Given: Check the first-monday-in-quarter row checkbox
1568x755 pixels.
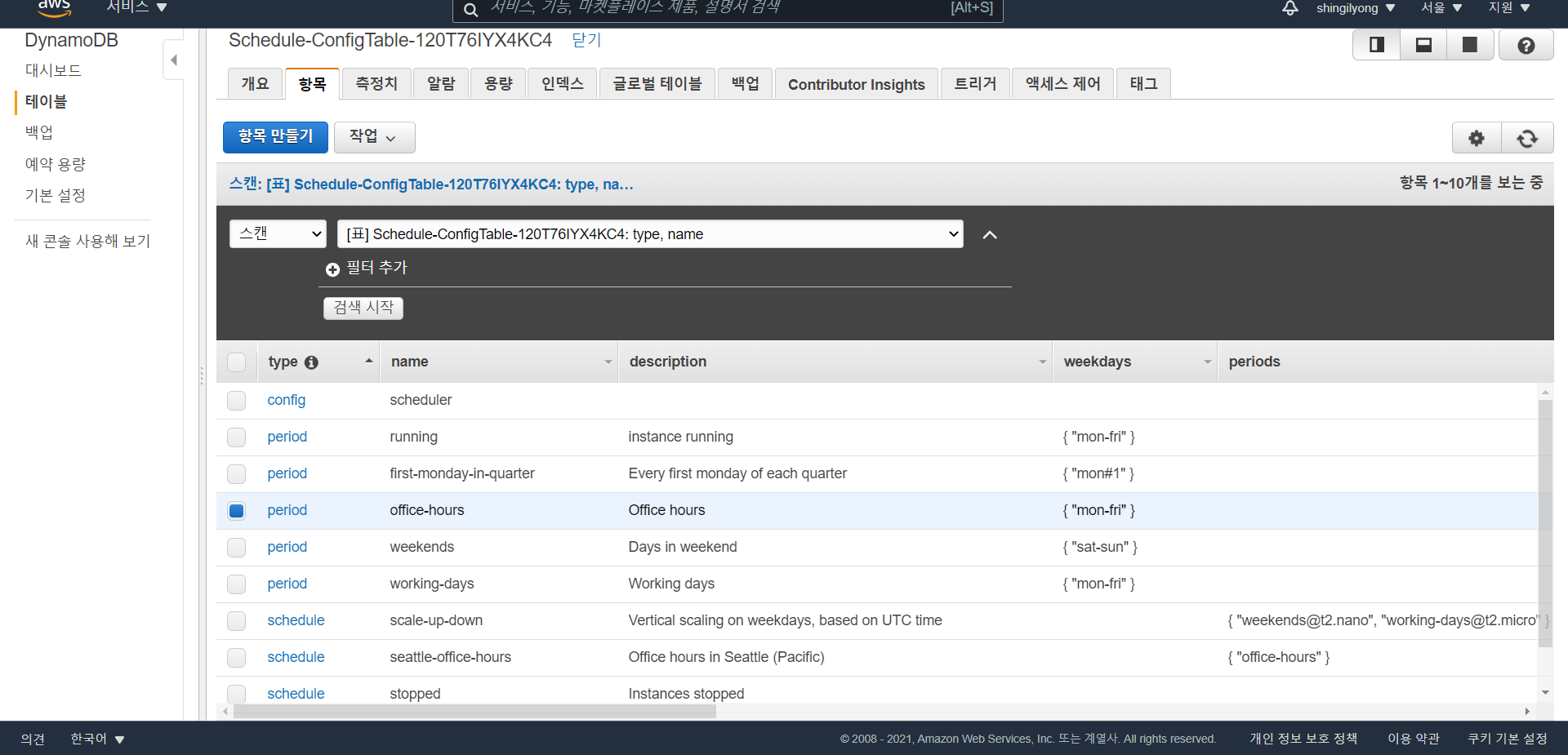Looking at the screenshot, I should tap(237, 474).
